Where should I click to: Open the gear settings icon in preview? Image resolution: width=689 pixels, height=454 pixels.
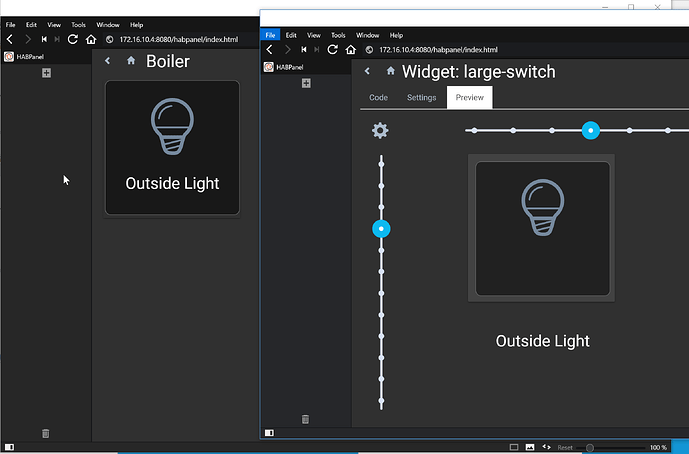pyautogui.click(x=380, y=130)
